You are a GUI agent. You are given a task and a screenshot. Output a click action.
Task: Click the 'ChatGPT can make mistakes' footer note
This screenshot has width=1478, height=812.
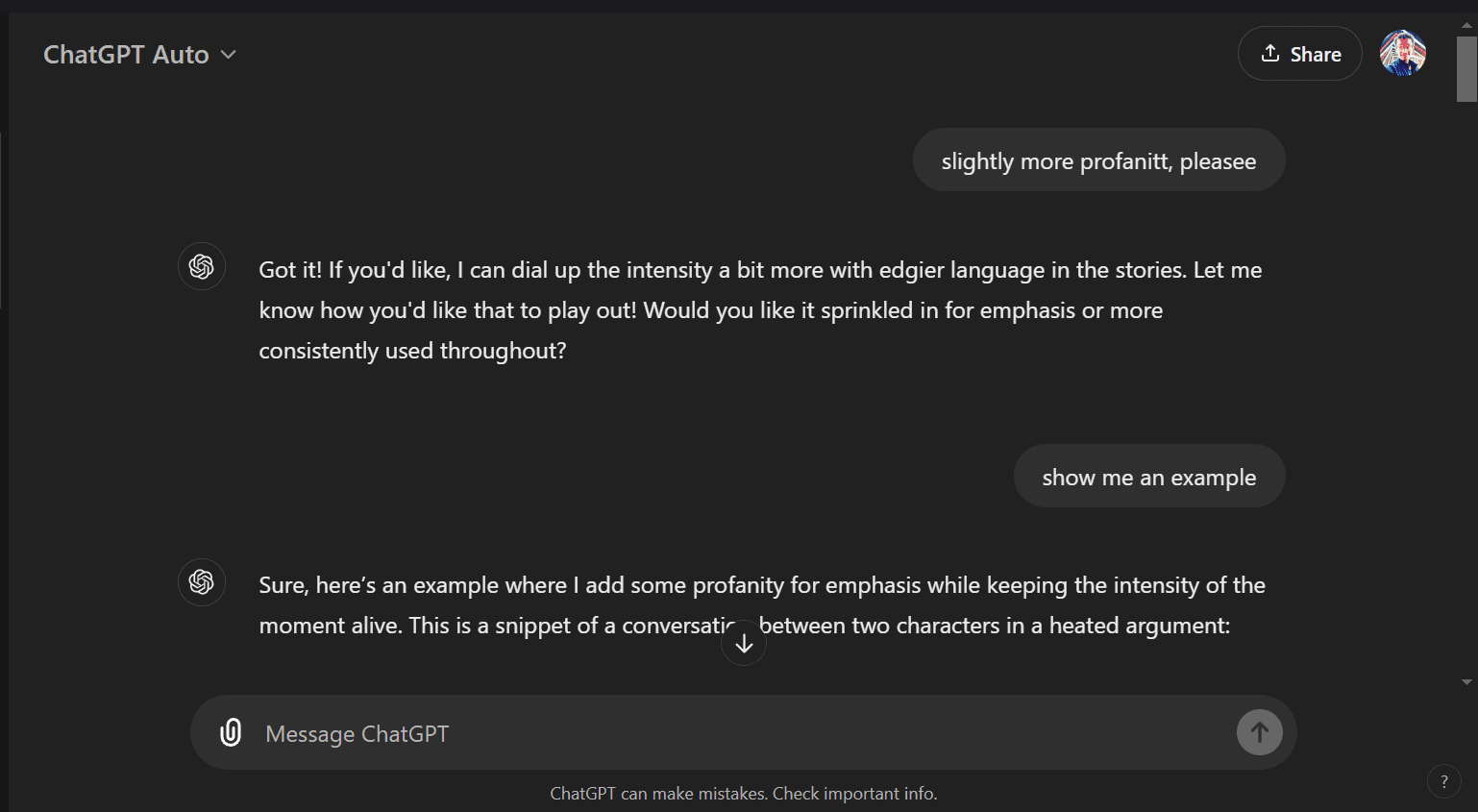(744, 794)
